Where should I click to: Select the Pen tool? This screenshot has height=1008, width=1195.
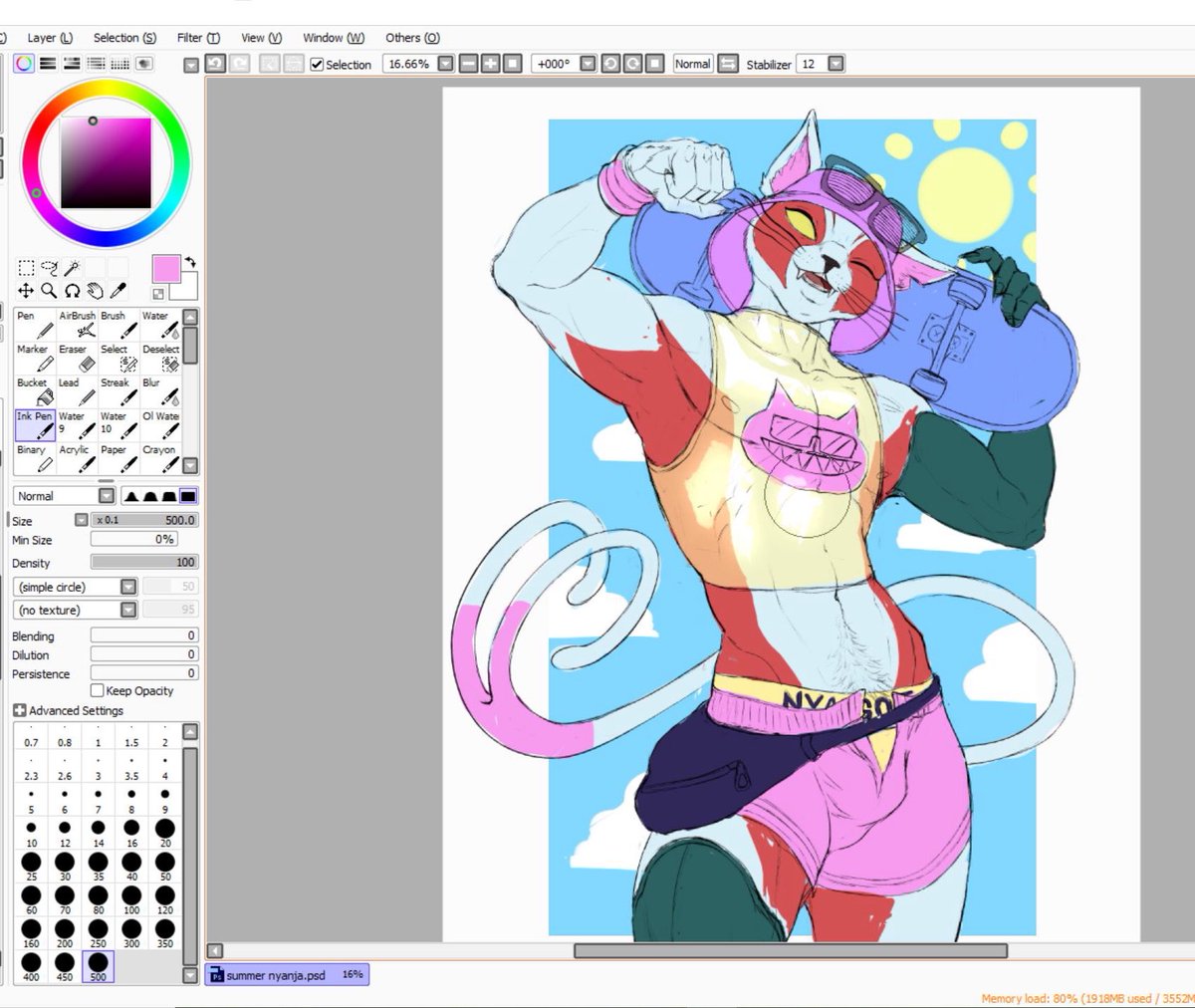pos(35,325)
